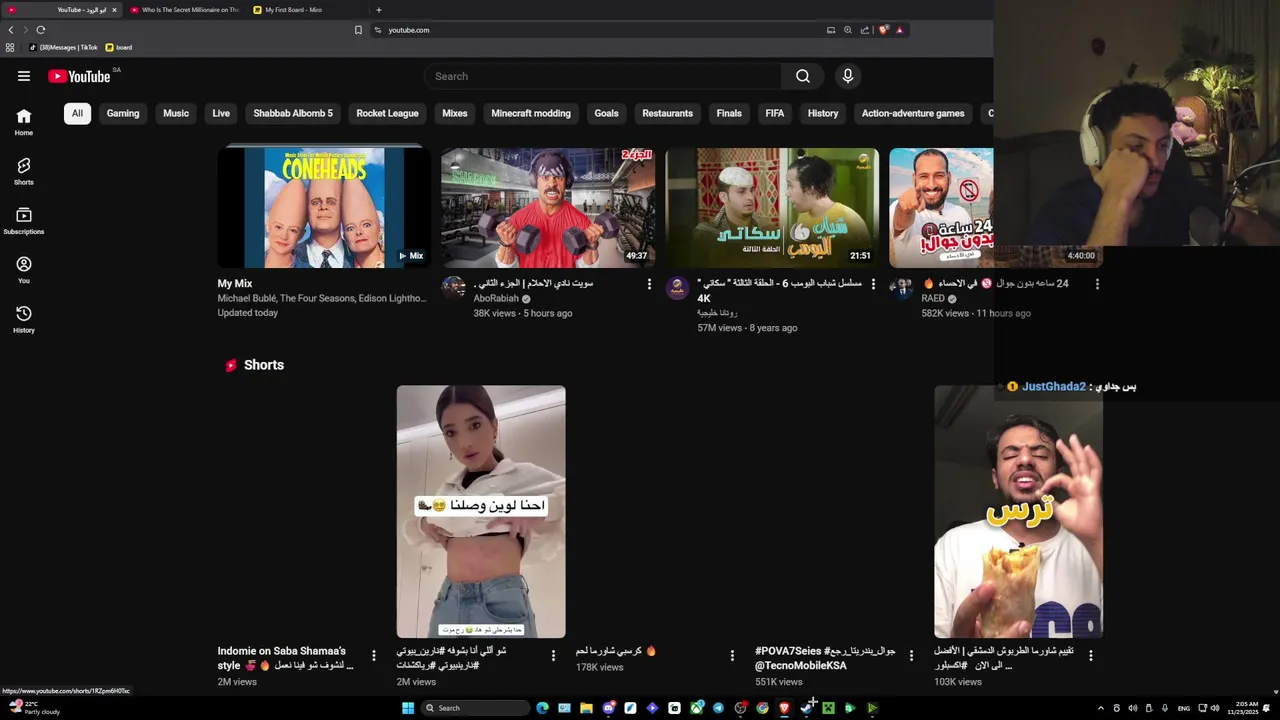Focus the YouTube search field
The height and width of the screenshot is (720, 1280).
tap(603, 76)
